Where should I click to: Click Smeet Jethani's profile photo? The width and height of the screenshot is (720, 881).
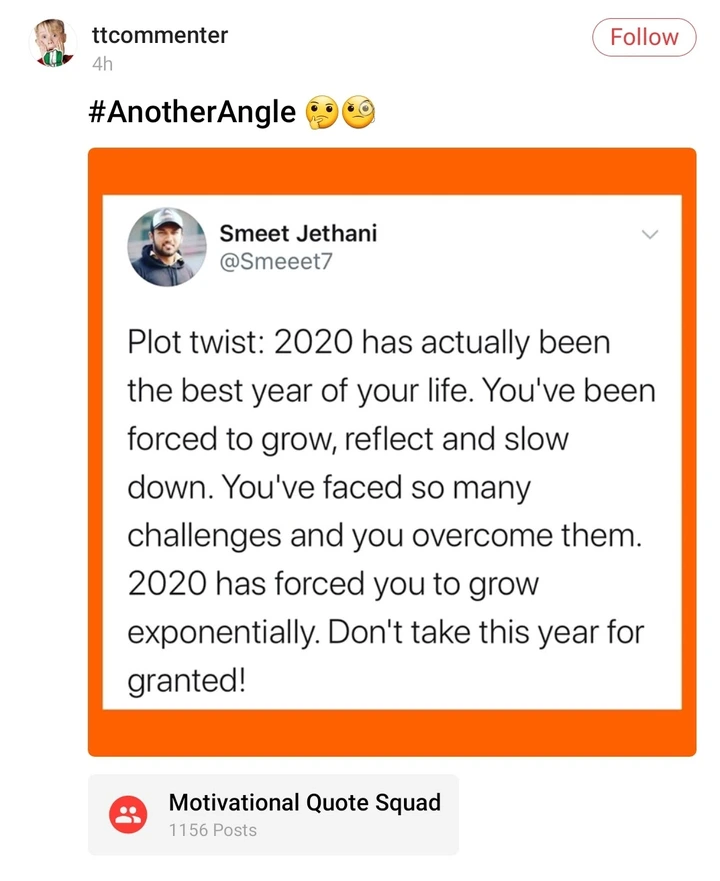166,247
